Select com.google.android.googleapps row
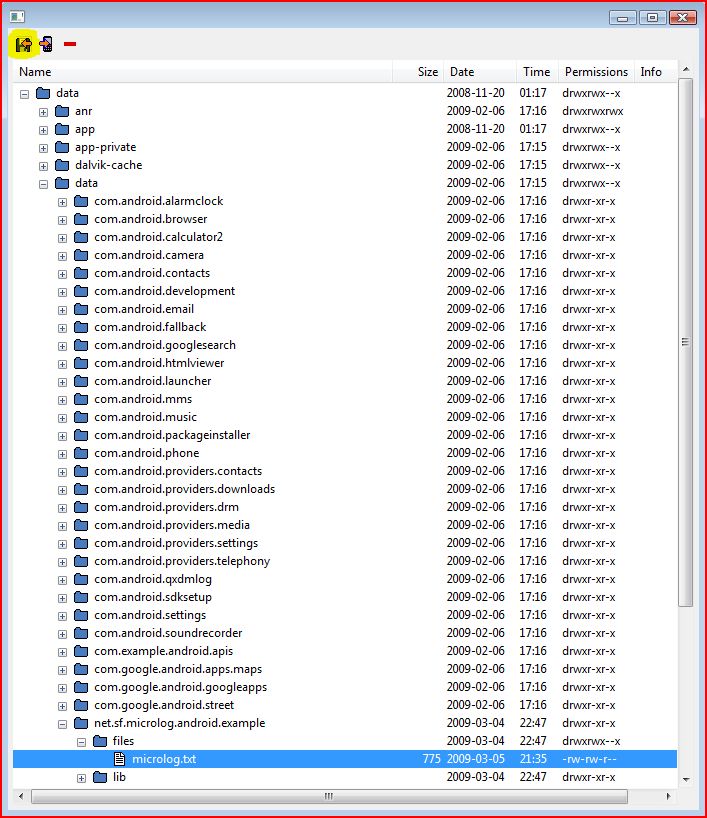Viewport: 707px width, 818px height. [x=345, y=687]
